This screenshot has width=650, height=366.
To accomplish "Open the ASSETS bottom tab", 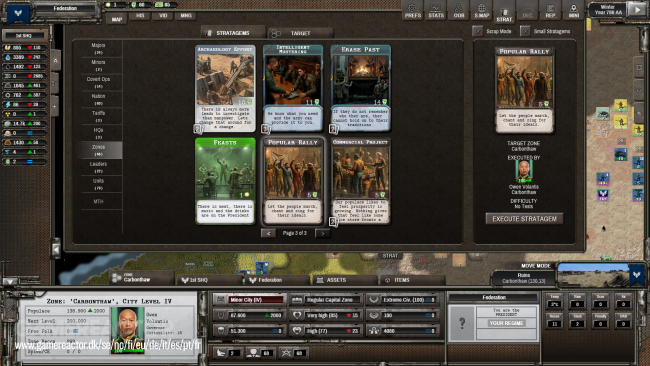I will click(345, 280).
